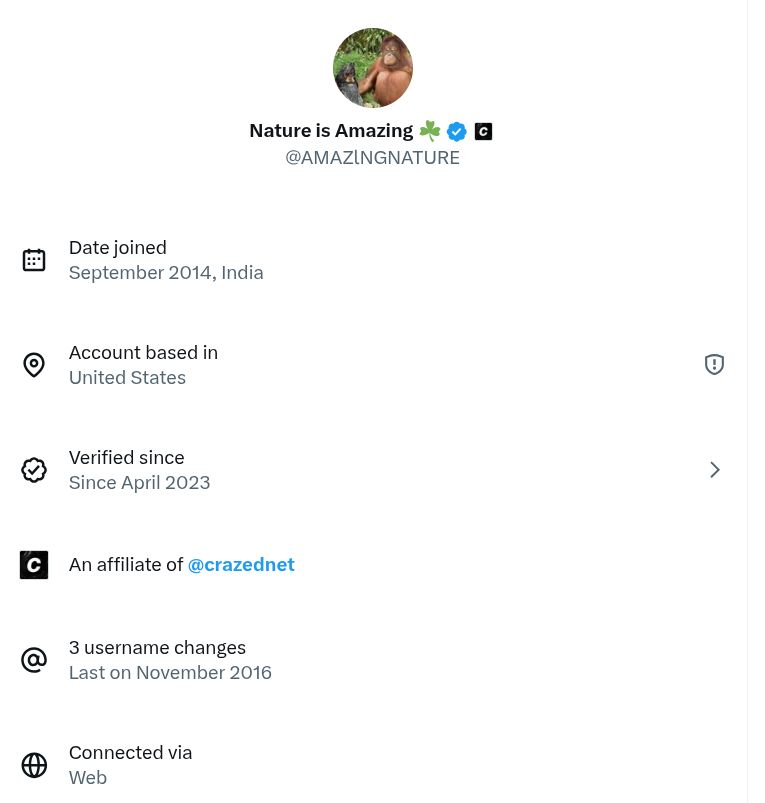The width and height of the screenshot is (765, 803).
Task: Open the Verified since row
Action: (x=373, y=470)
